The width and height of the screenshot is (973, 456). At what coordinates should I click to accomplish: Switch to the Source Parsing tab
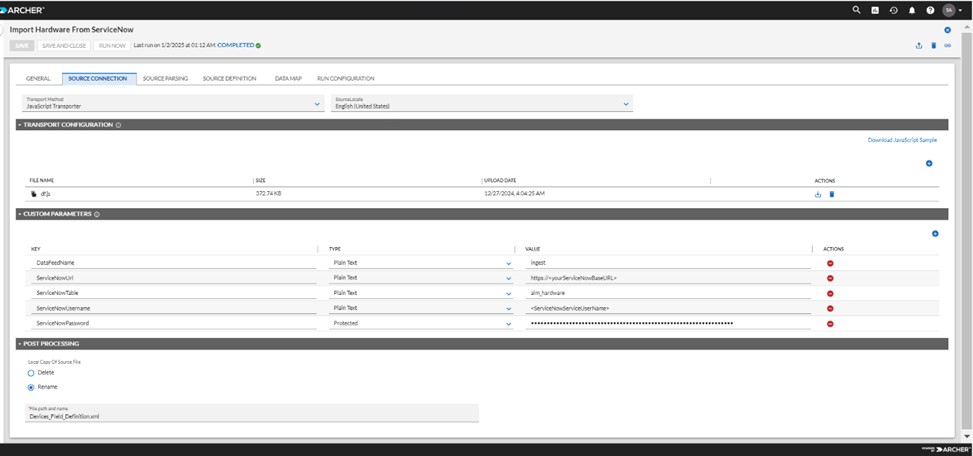[165, 79]
